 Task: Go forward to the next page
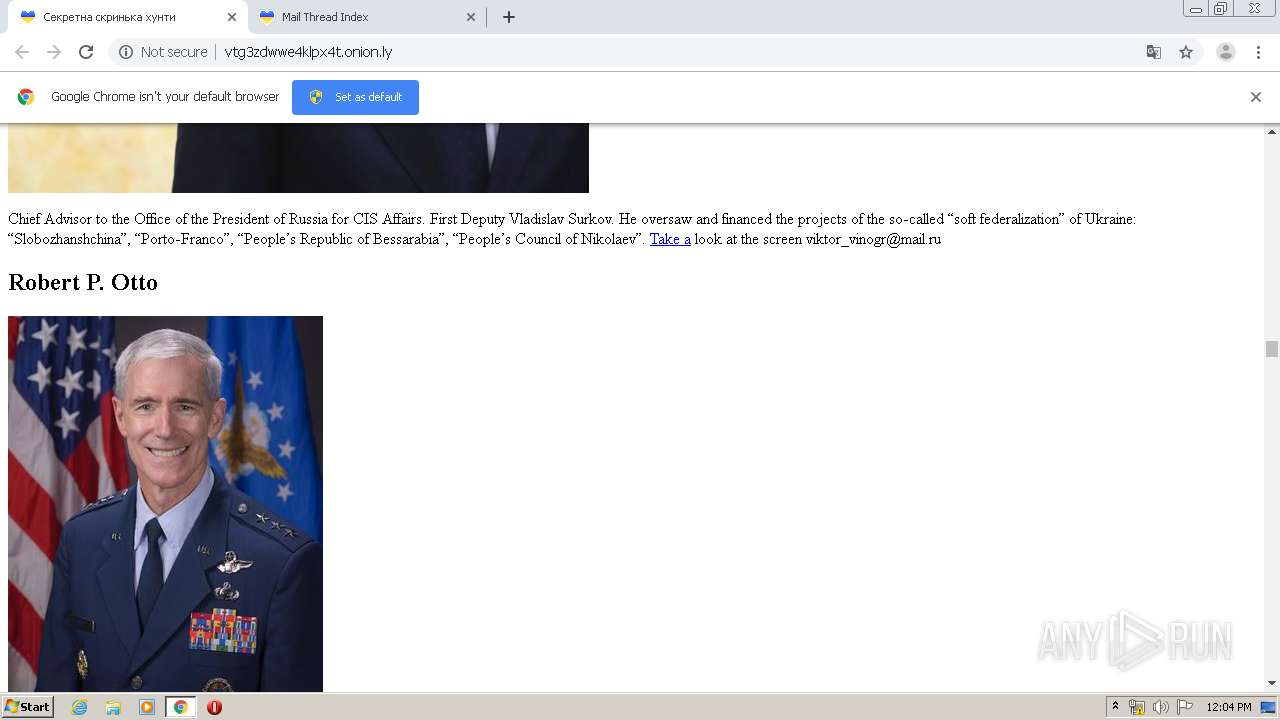(54, 52)
